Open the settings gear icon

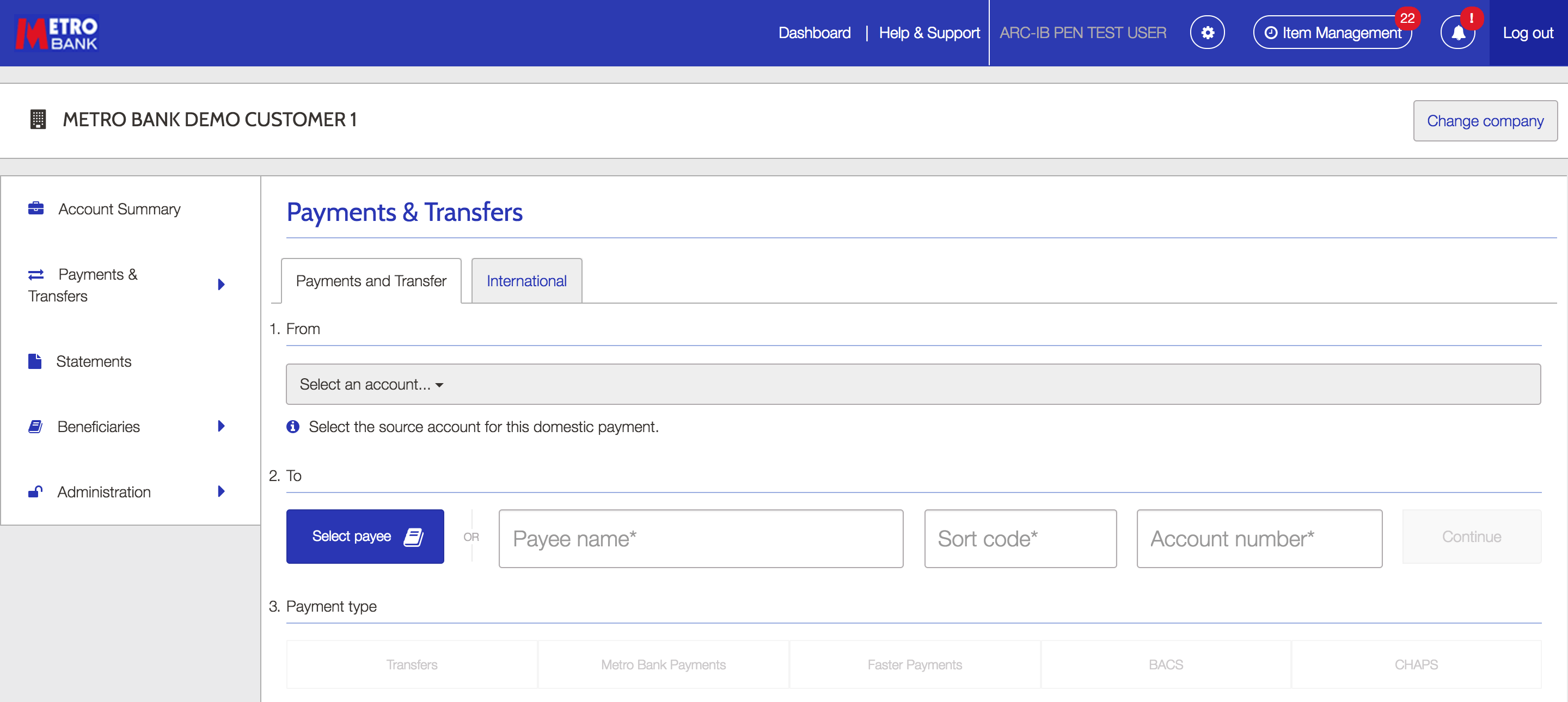point(1207,32)
